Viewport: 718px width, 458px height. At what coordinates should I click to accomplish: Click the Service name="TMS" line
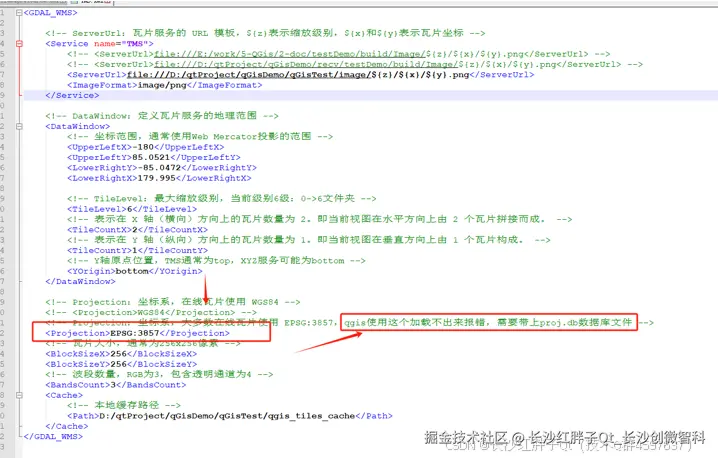pos(99,44)
